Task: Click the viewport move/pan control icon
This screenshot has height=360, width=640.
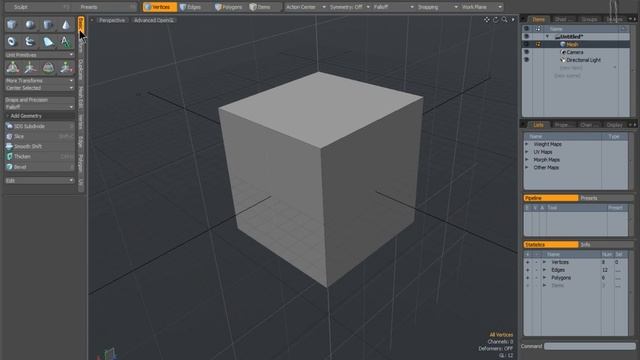Action: coord(487,20)
